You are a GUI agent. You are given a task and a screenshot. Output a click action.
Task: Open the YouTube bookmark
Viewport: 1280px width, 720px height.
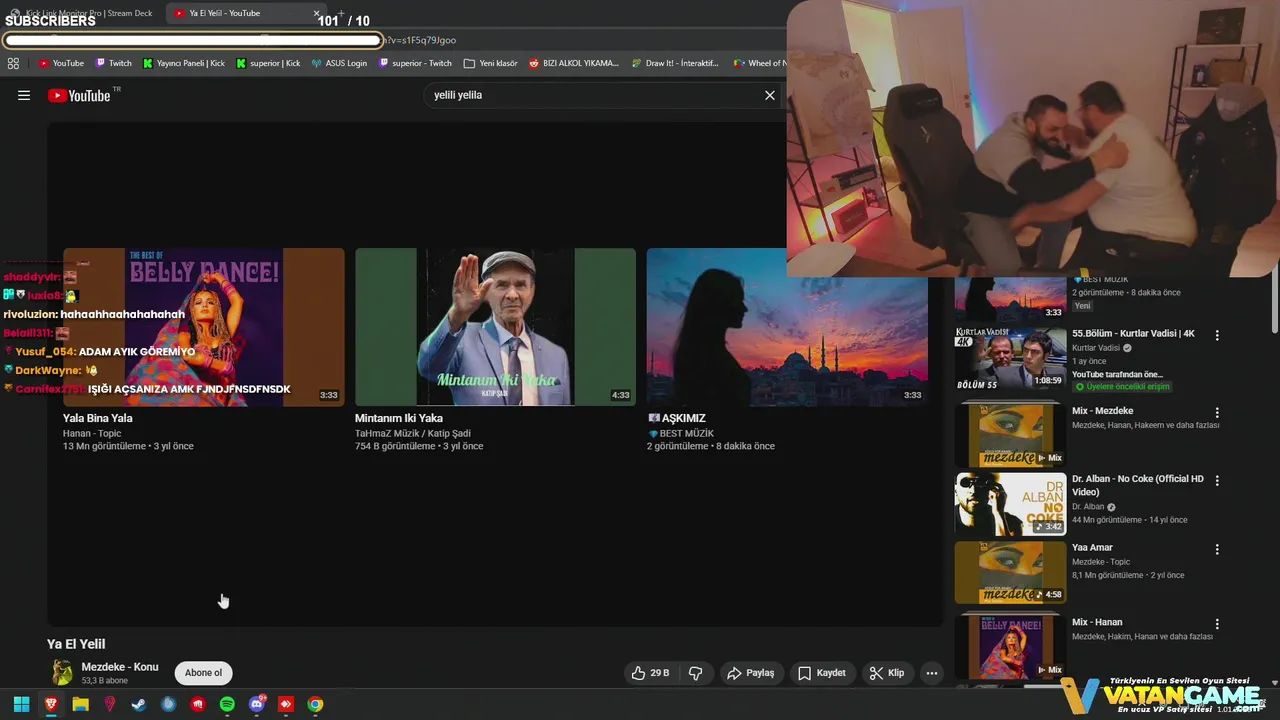61,63
